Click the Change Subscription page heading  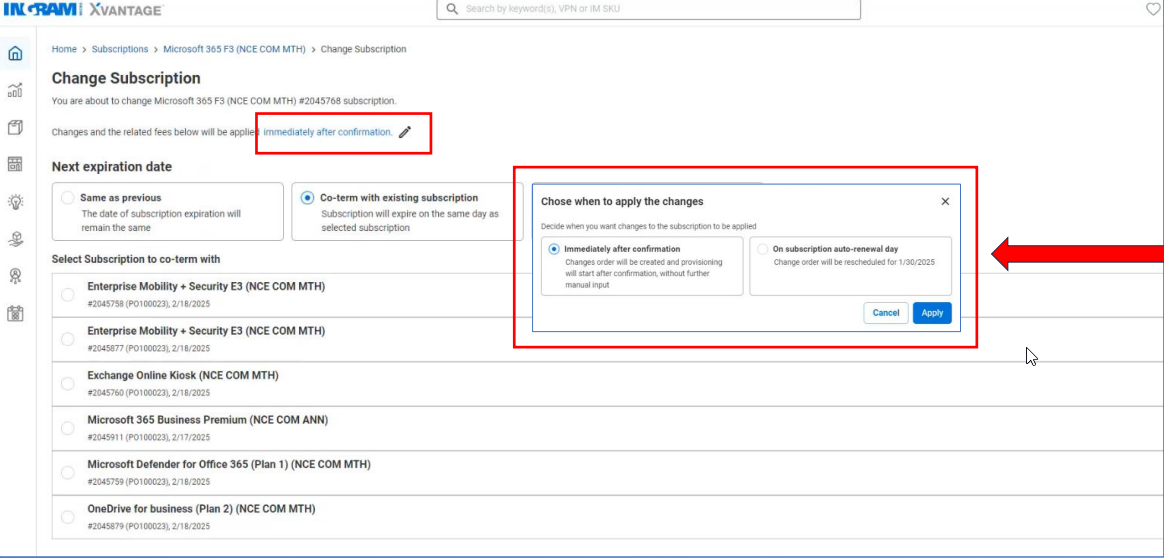point(126,78)
